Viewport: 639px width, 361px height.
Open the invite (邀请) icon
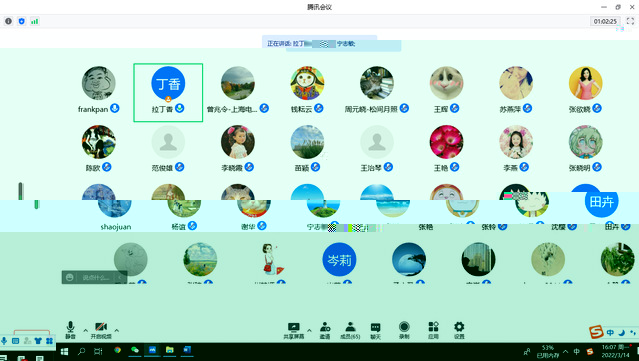tap(325, 330)
